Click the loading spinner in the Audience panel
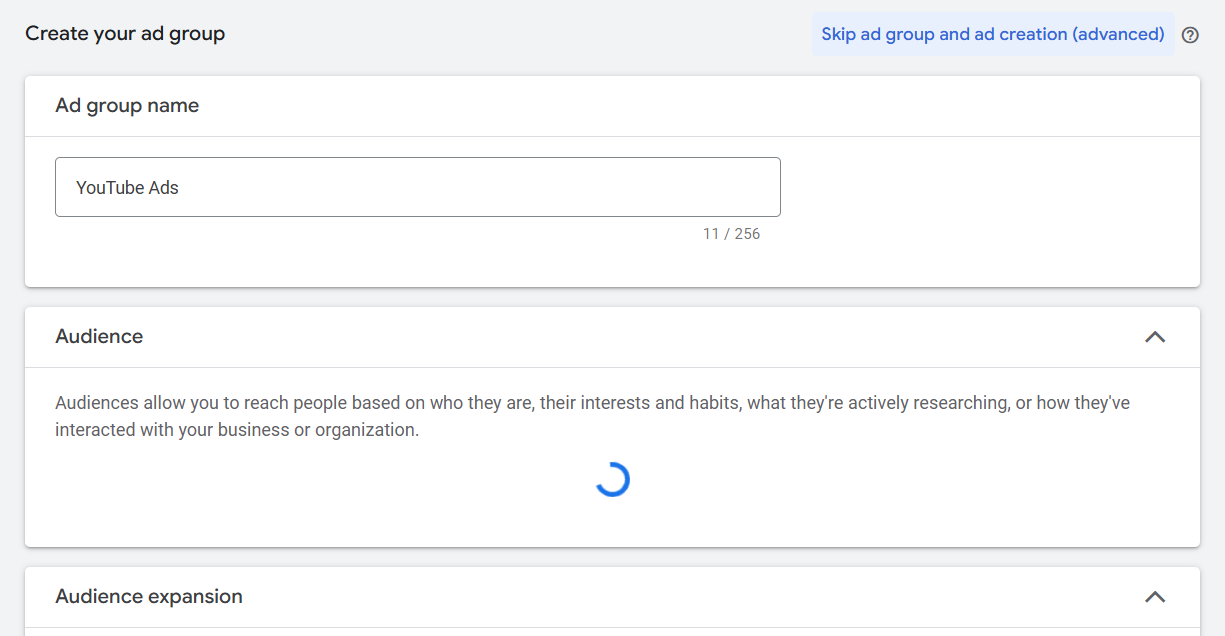The width and height of the screenshot is (1225, 636). pos(612,480)
